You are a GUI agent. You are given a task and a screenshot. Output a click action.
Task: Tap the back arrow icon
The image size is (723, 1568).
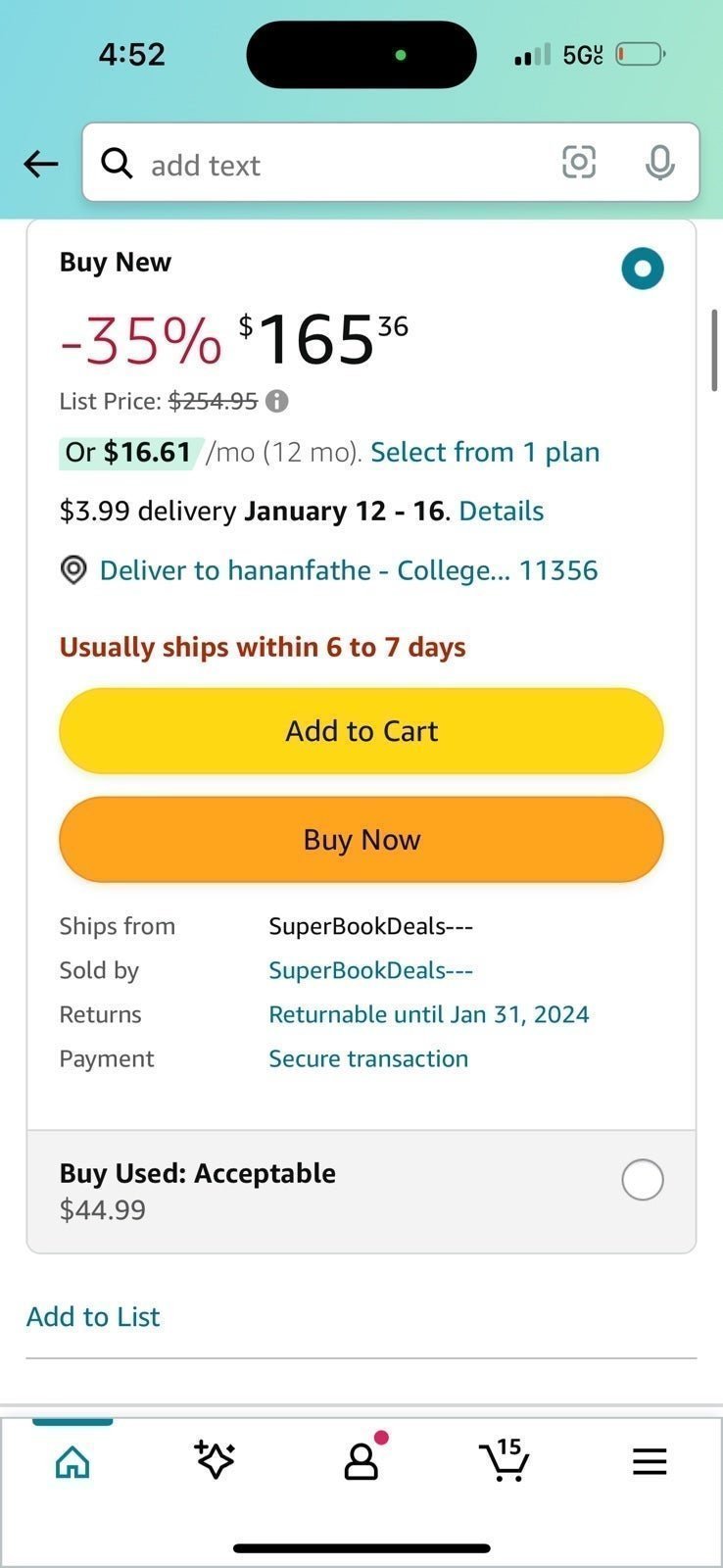41,164
